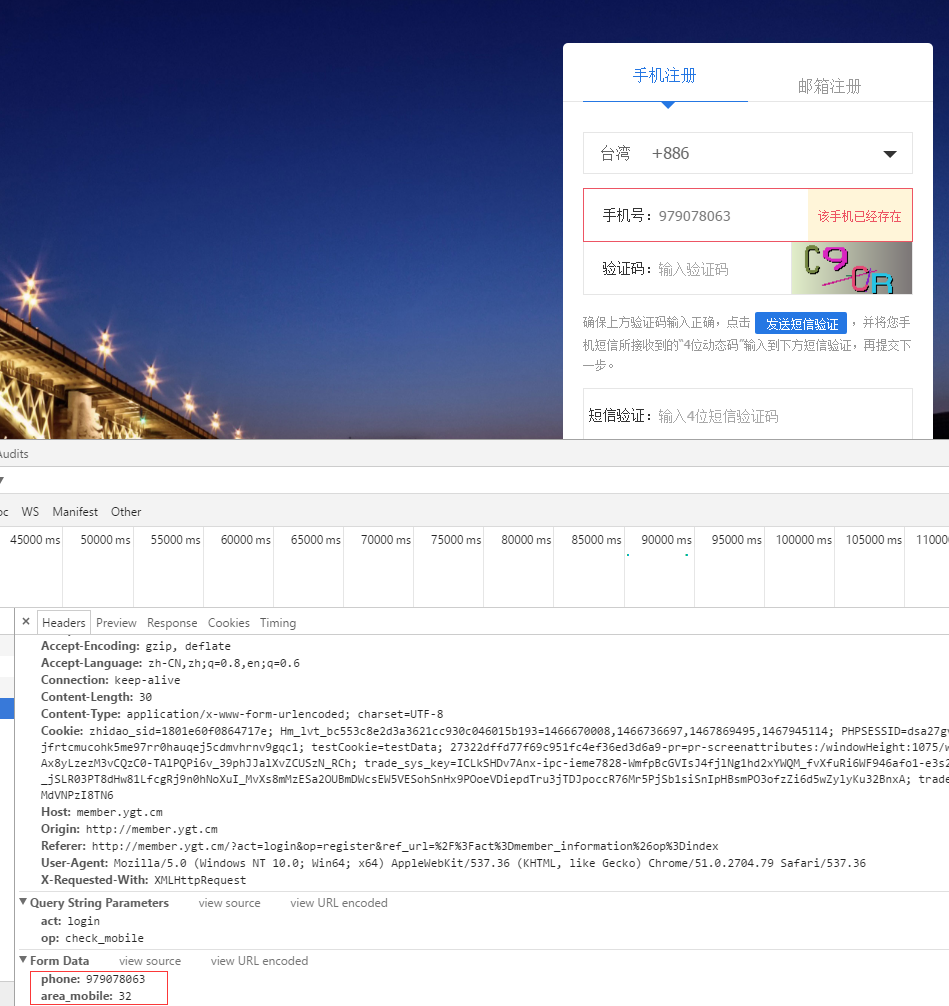
Task: Refresh the captcha image
Action: (x=851, y=268)
